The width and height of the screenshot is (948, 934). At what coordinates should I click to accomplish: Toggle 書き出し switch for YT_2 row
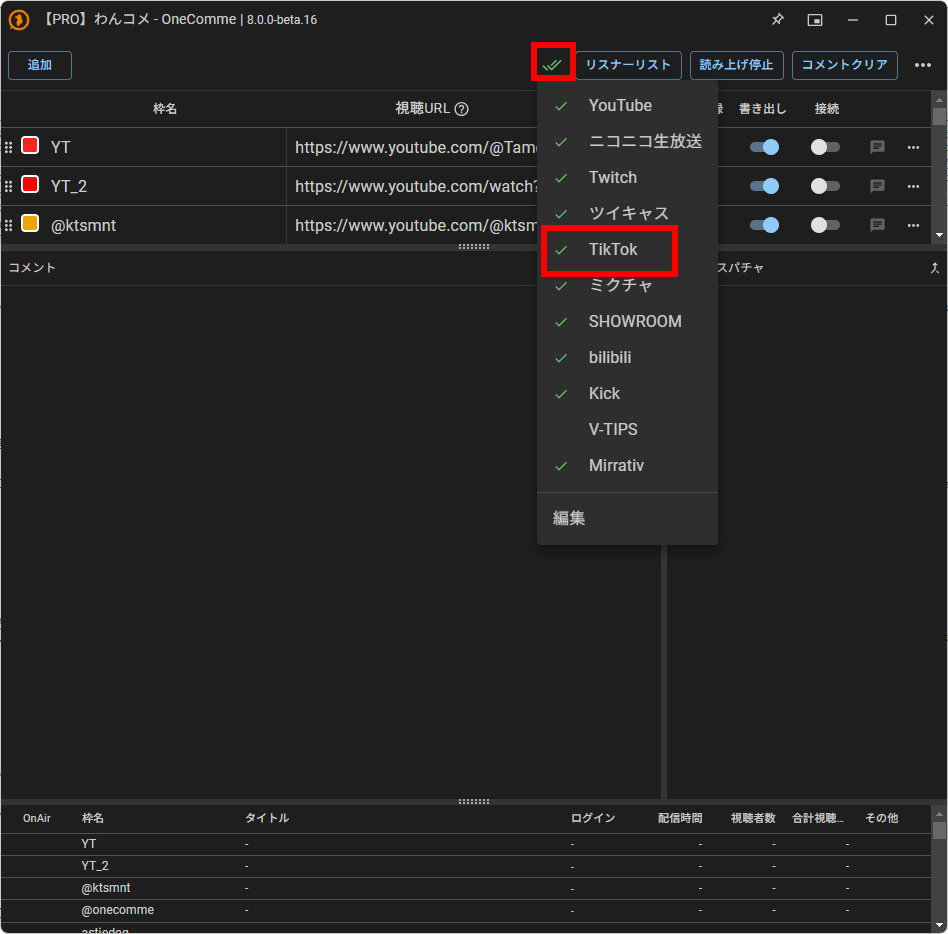[x=764, y=186]
